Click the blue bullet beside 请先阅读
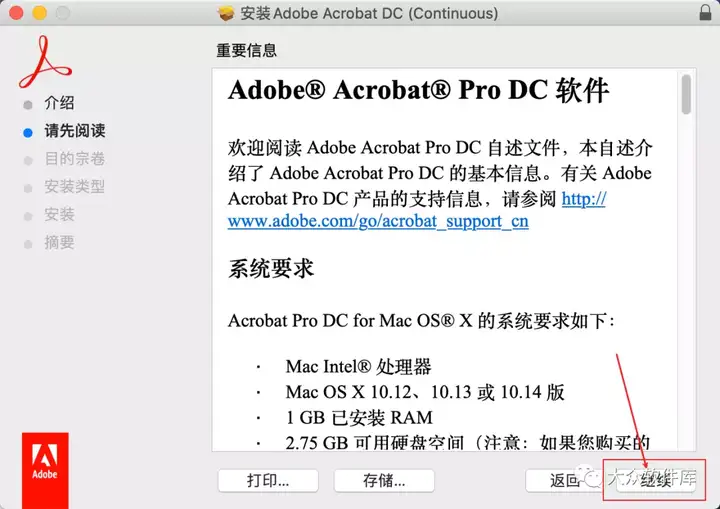Screen dimensions: 720x509 [x=28, y=133]
